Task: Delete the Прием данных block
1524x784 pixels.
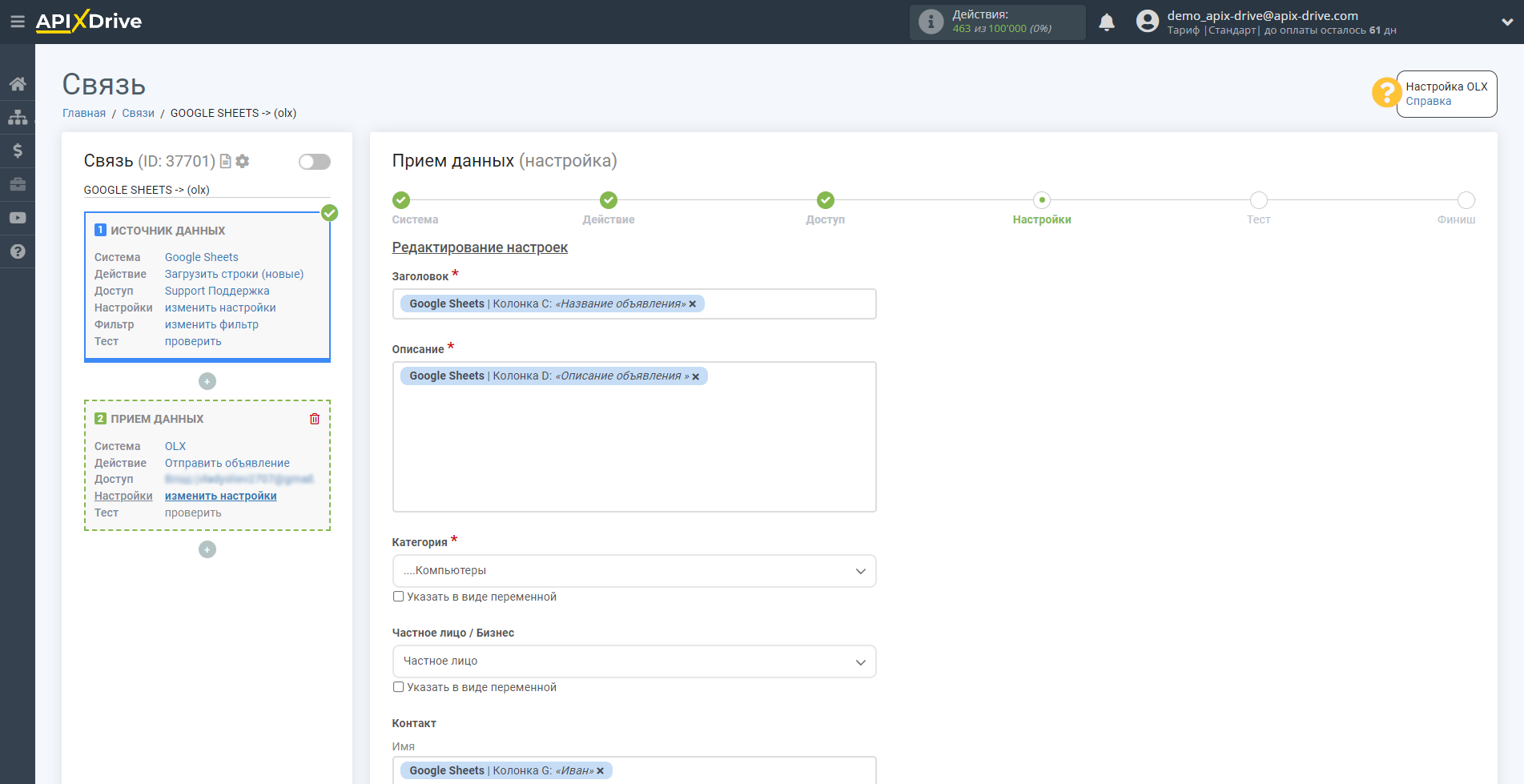Action: coord(315,419)
